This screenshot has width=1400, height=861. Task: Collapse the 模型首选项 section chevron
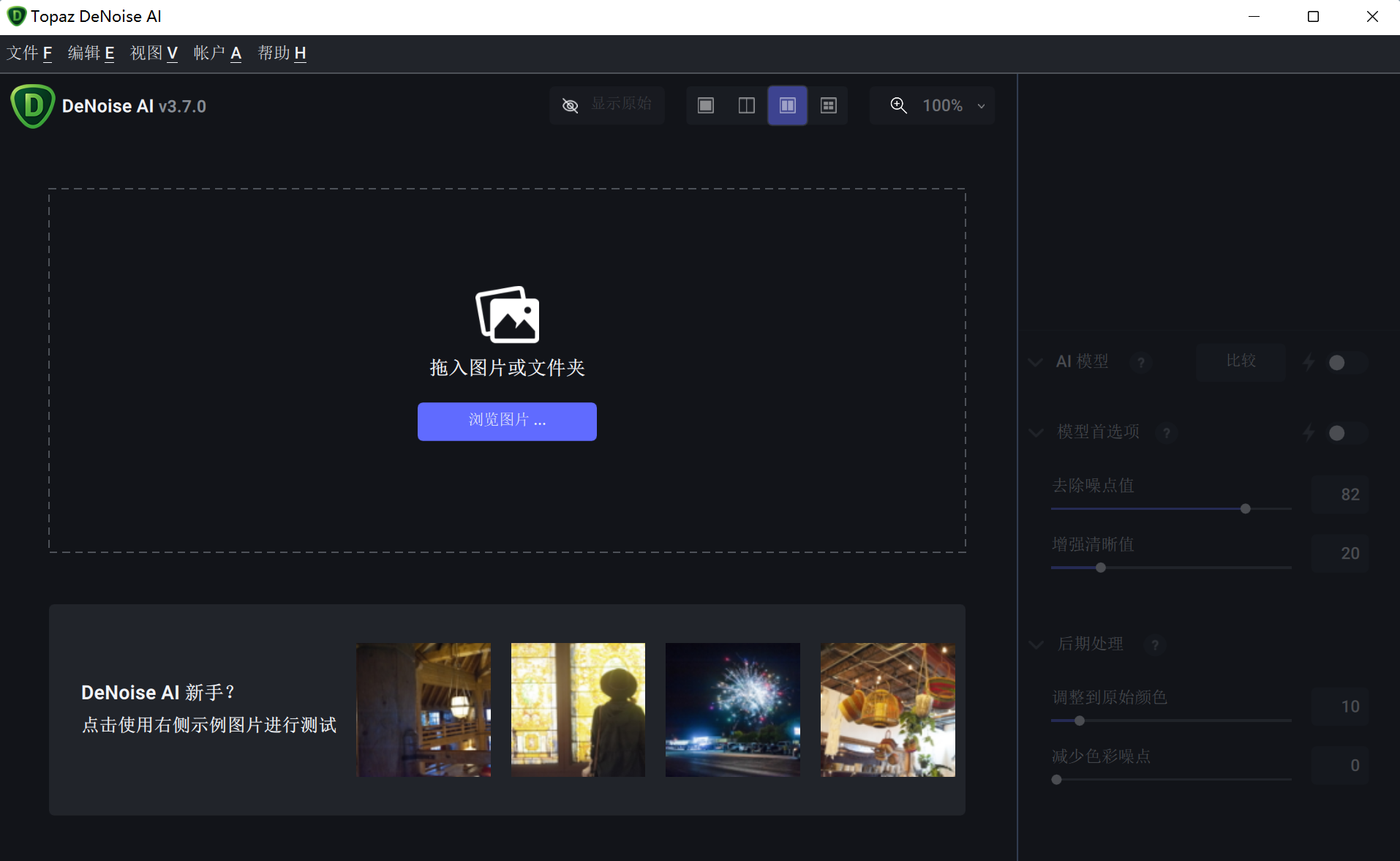pos(1036,433)
